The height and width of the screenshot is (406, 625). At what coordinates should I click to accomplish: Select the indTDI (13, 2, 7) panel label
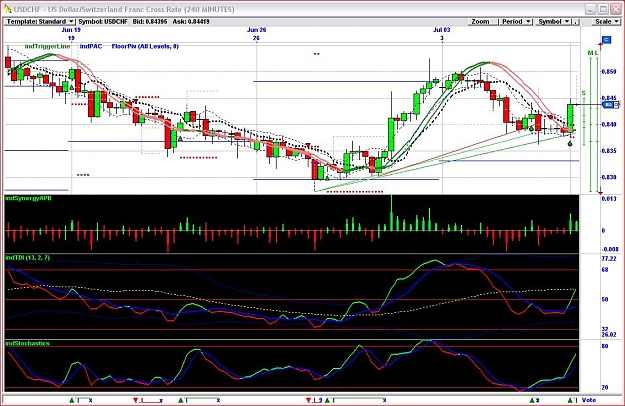pos(28,258)
